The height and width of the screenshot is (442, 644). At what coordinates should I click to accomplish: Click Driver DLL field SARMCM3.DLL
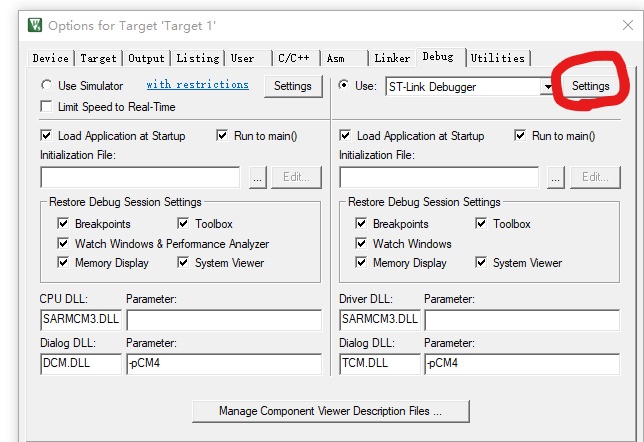pyautogui.click(x=380, y=320)
